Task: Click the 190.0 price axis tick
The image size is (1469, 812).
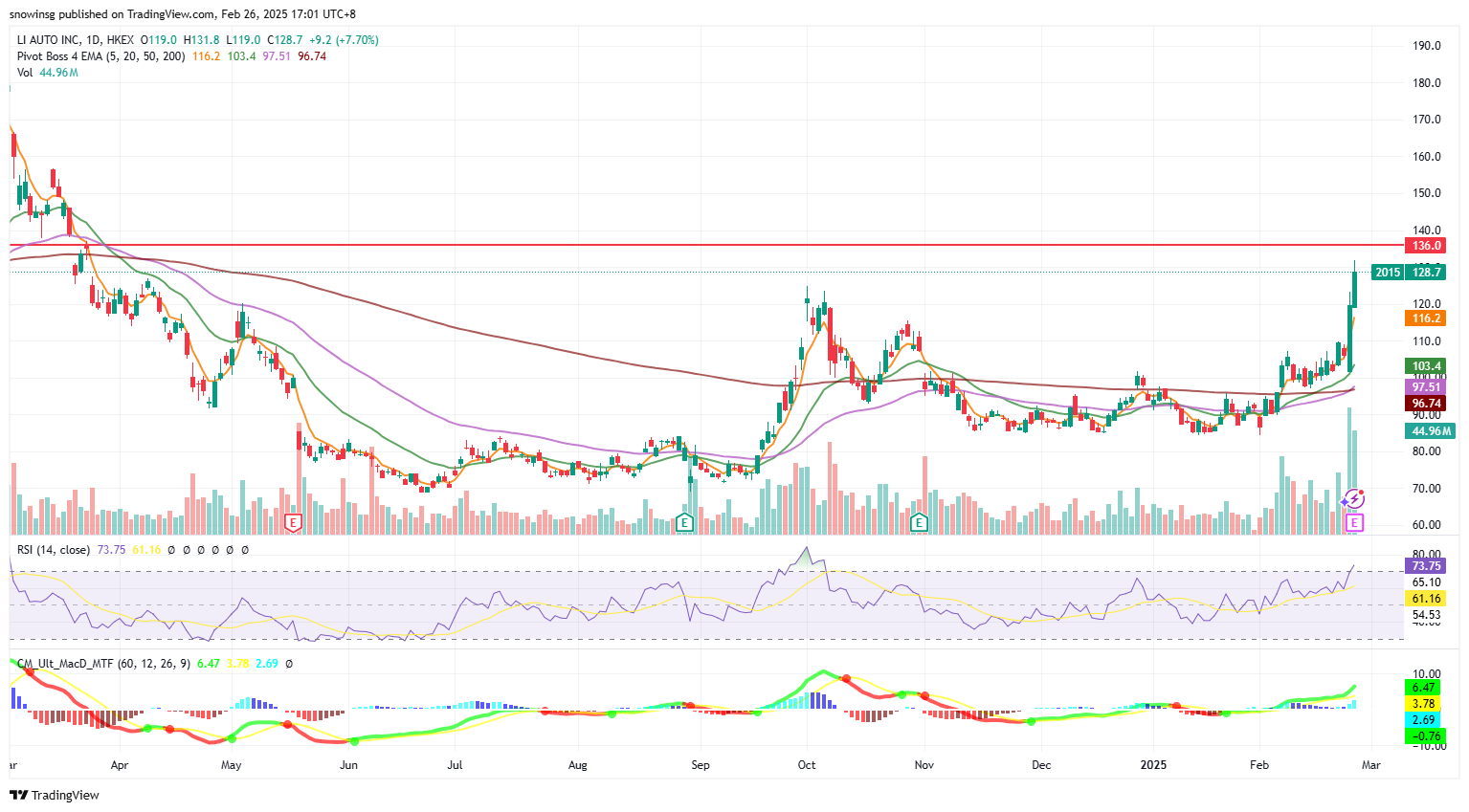Action: pos(1427,46)
